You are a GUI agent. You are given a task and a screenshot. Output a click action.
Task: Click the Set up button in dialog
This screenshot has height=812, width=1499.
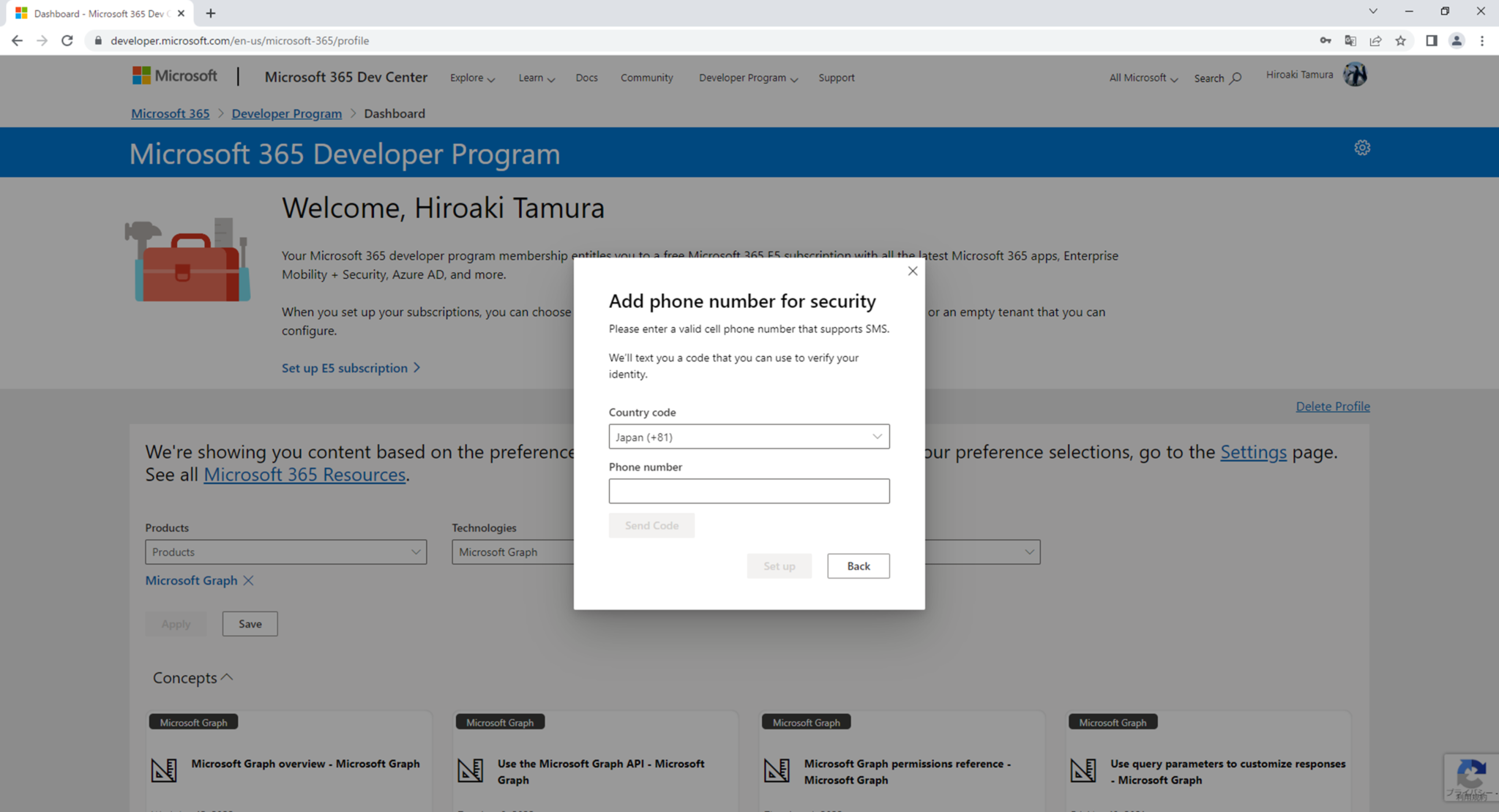pyautogui.click(x=779, y=566)
